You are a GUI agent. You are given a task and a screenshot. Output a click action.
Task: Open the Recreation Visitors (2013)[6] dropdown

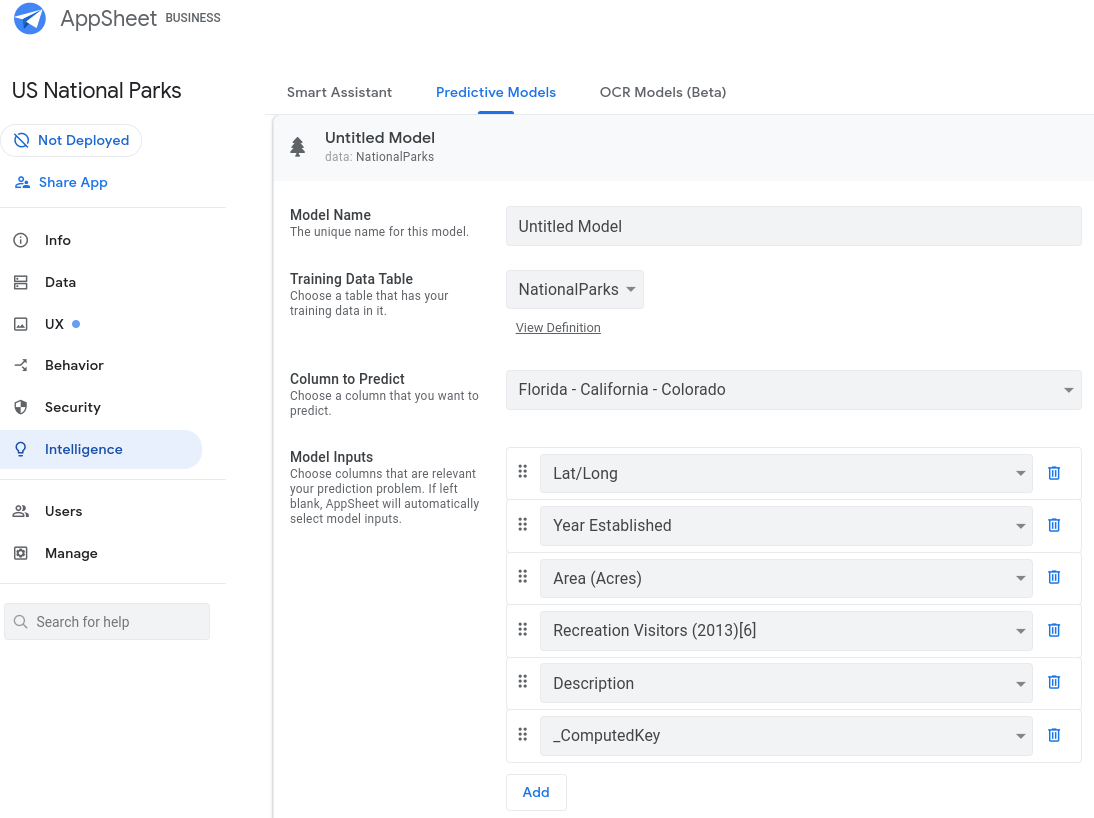(x=786, y=630)
